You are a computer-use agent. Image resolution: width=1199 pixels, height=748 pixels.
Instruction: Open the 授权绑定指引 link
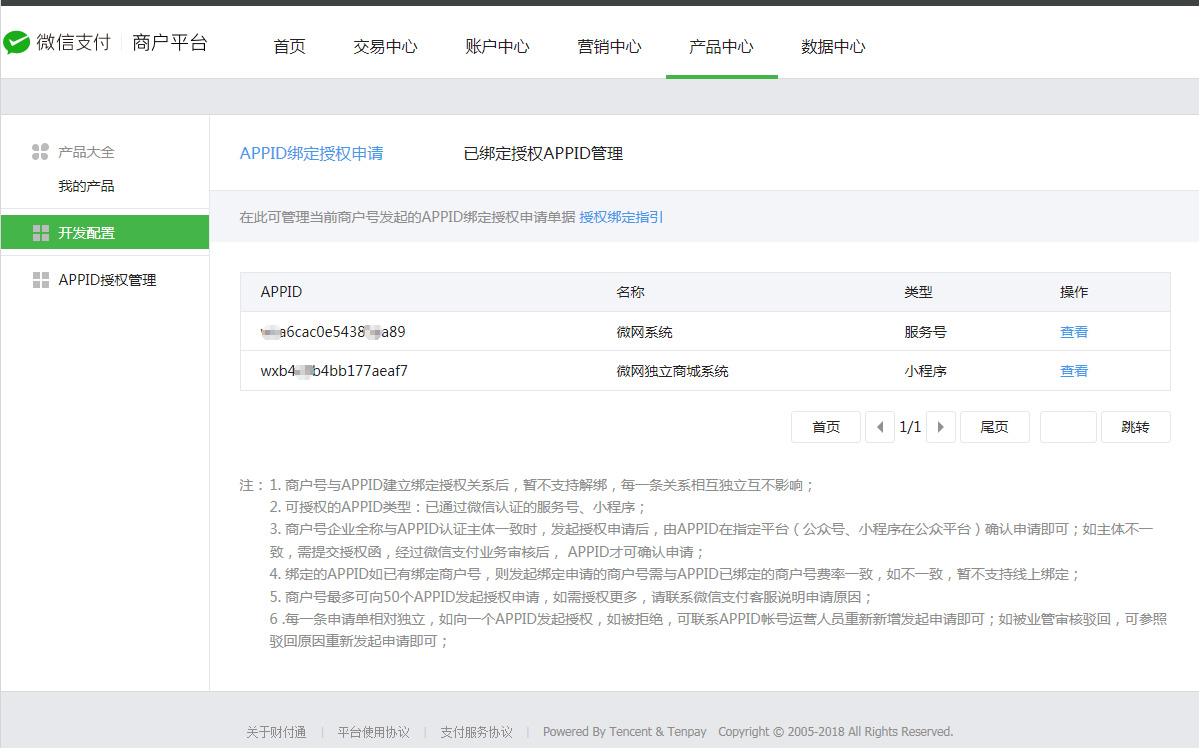tap(621, 217)
